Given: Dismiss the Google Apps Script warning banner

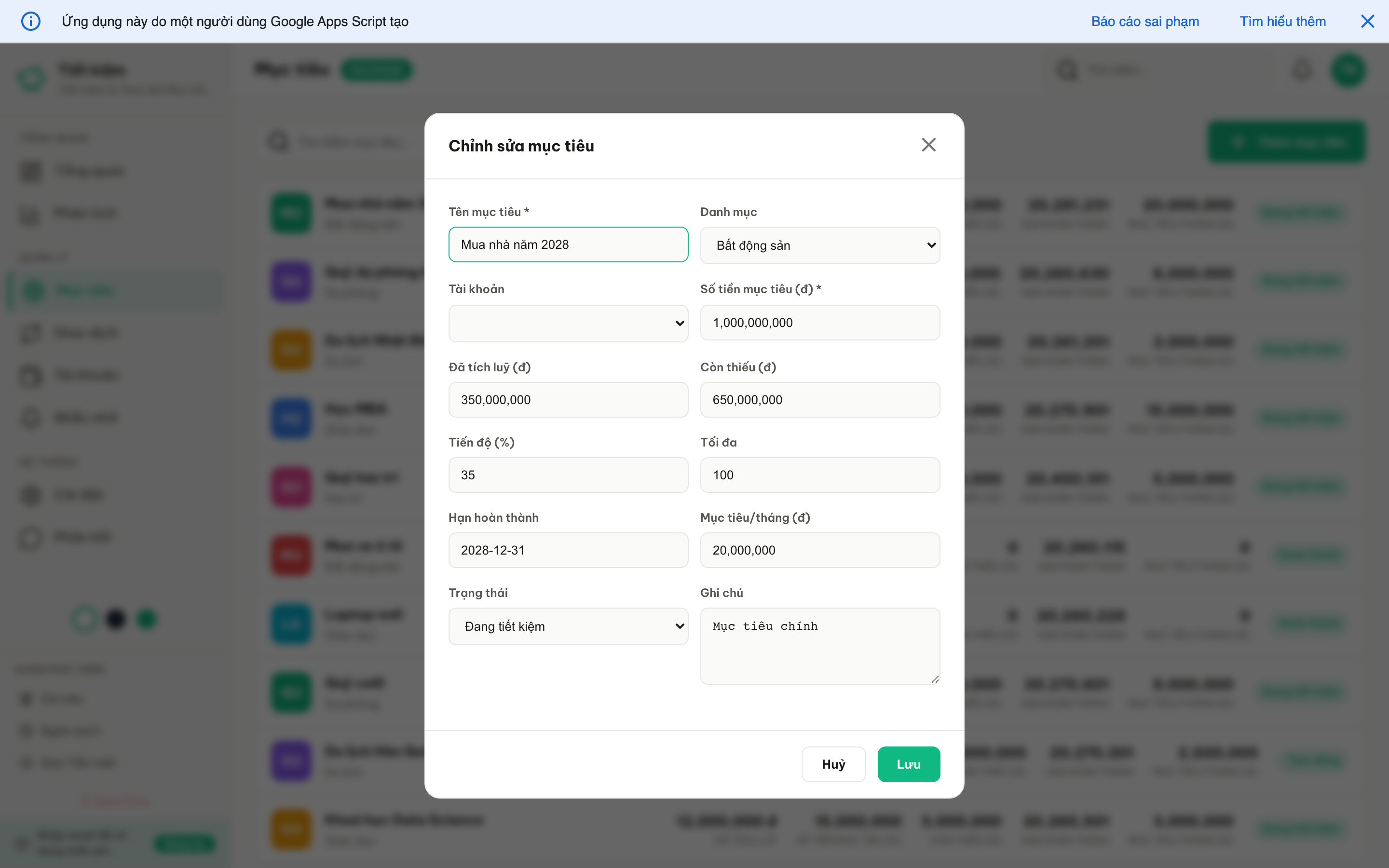Looking at the screenshot, I should 1368,21.
